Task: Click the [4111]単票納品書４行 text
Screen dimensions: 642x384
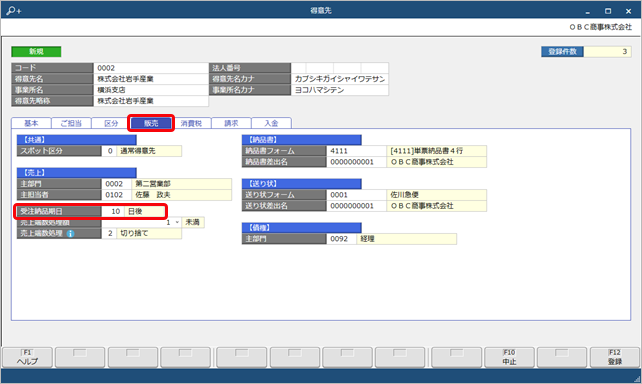Action: pos(427,151)
